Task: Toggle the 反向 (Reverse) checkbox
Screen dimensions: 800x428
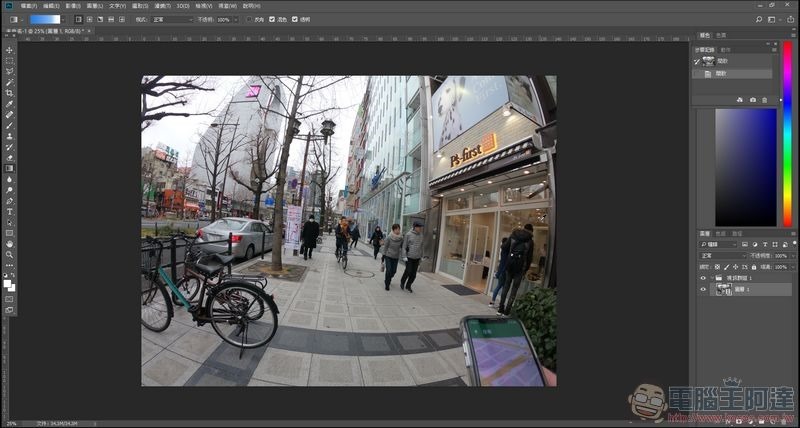Action: pyautogui.click(x=249, y=19)
